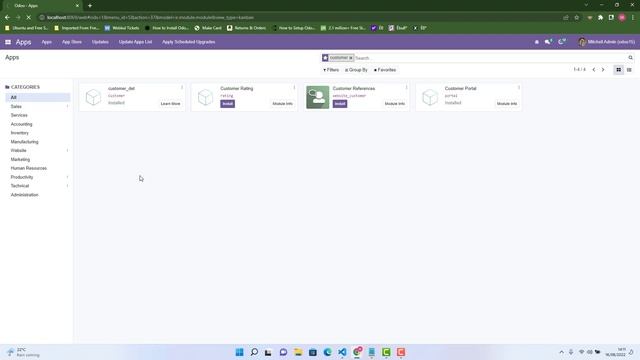Open the Odoo home menu grid icon
640x360 pixels.
coord(8,42)
